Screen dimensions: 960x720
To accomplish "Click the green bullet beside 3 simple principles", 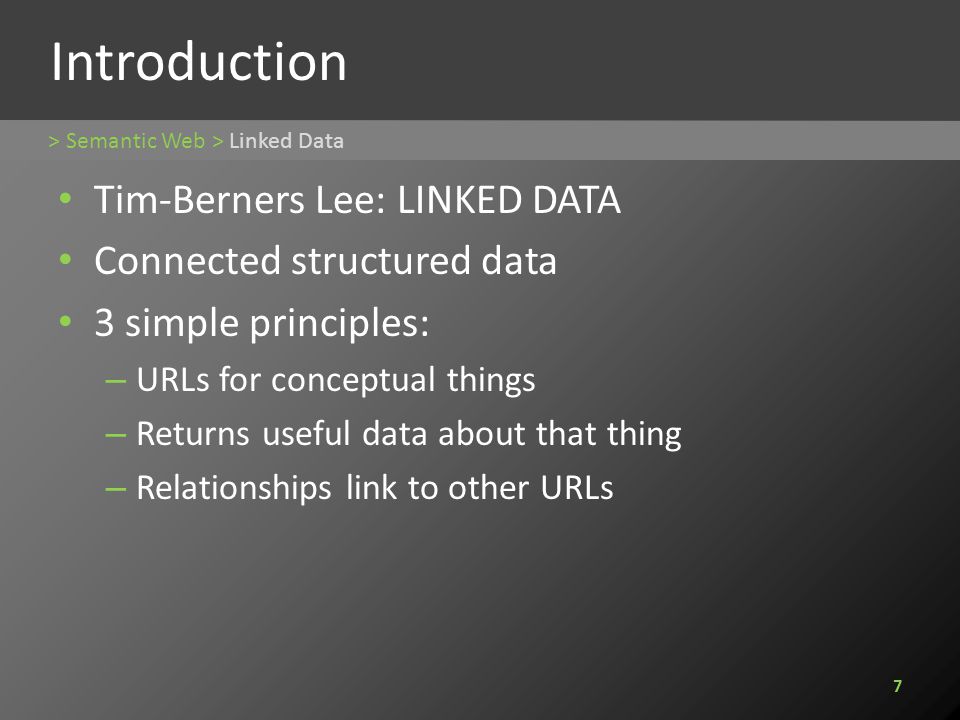I will pyautogui.click(x=66, y=321).
